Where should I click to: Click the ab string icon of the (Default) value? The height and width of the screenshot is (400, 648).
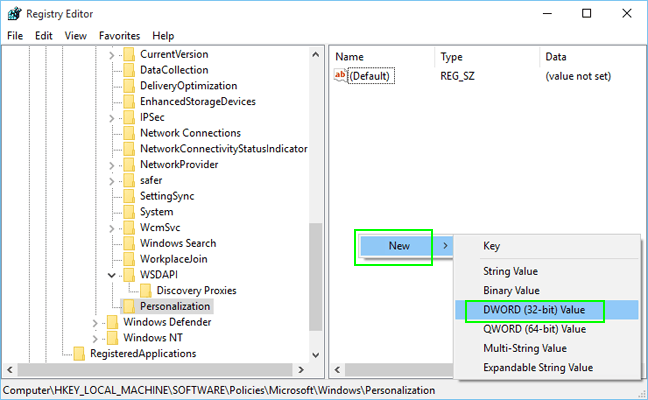click(340, 76)
